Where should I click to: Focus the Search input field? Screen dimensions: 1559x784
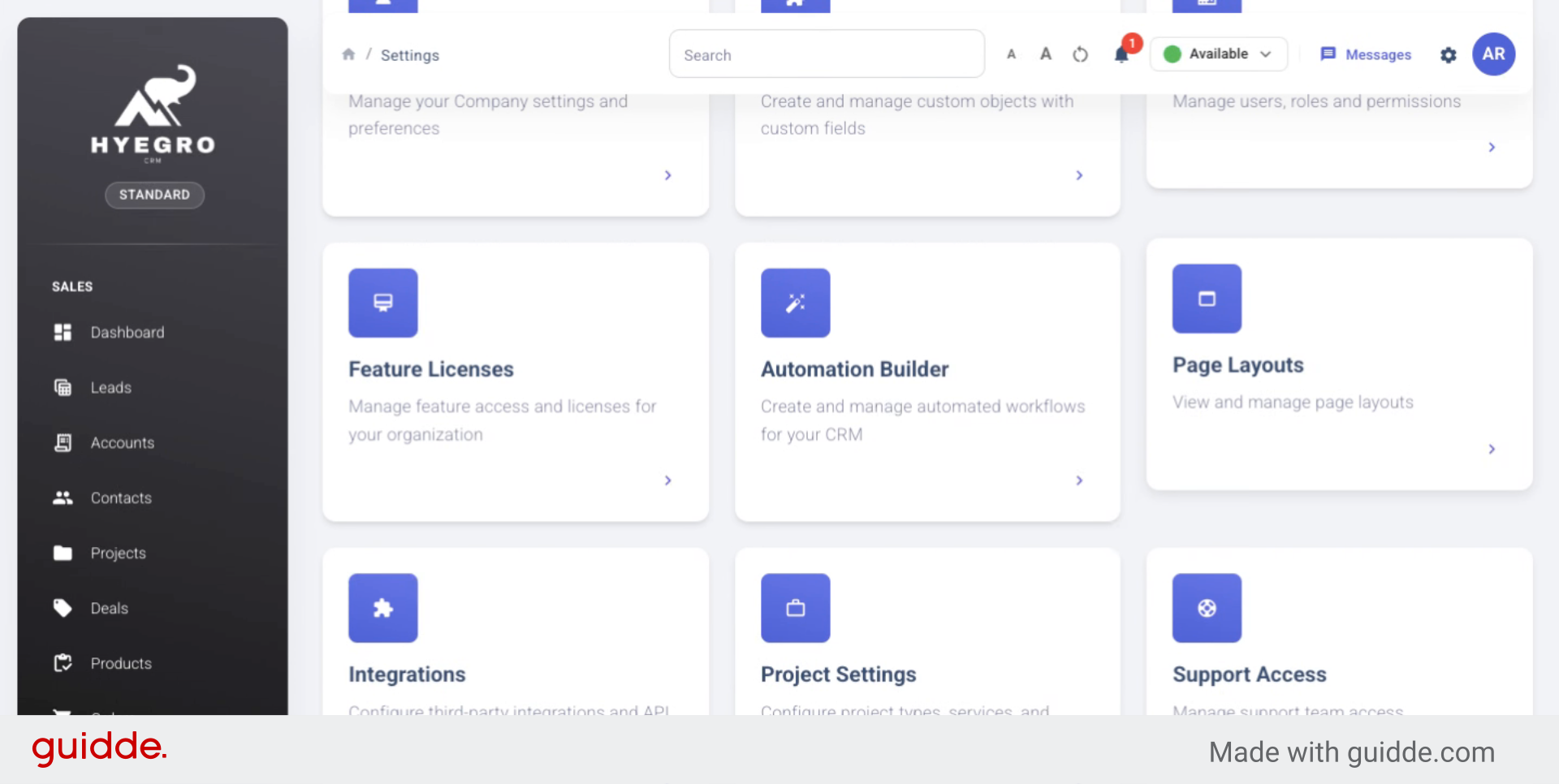pyautogui.click(x=826, y=54)
